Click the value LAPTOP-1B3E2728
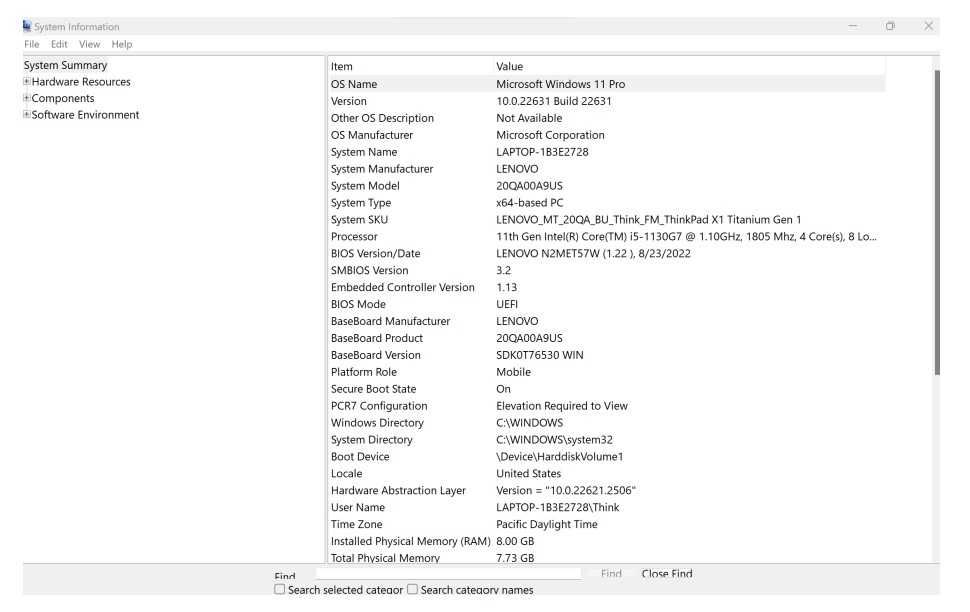 542,152
